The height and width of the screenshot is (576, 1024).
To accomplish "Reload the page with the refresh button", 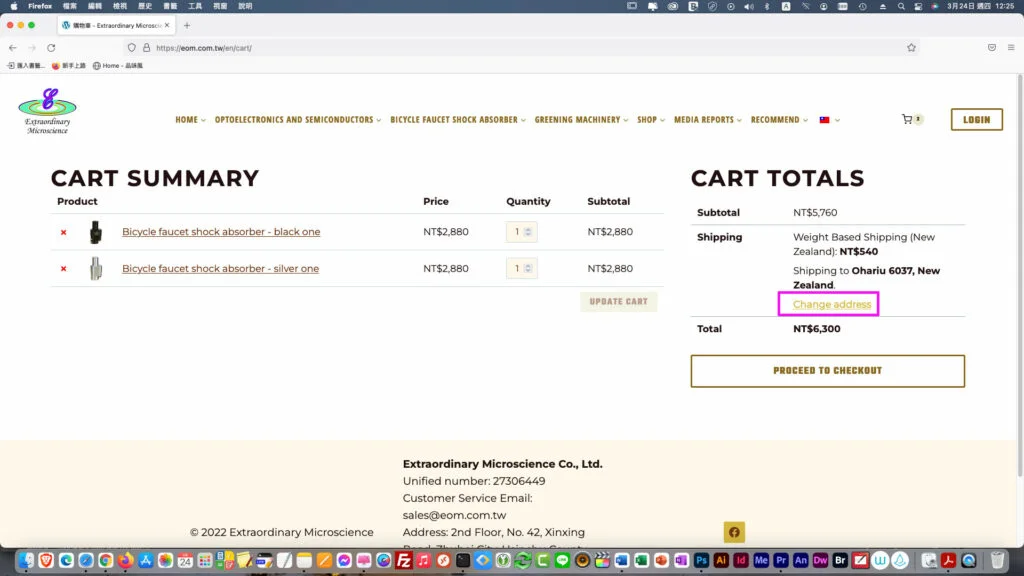I will click(x=51, y=47).
